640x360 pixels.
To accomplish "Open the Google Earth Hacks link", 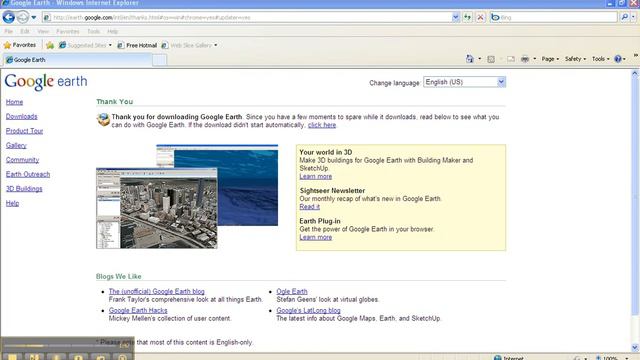I will [x=138, y=310].
